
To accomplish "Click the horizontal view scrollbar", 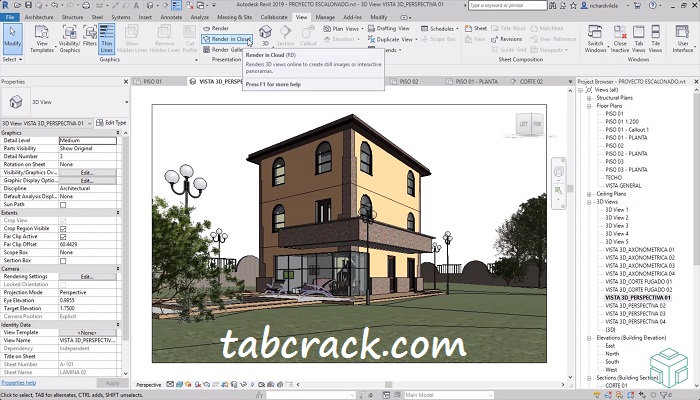I will tap(388, 384).
